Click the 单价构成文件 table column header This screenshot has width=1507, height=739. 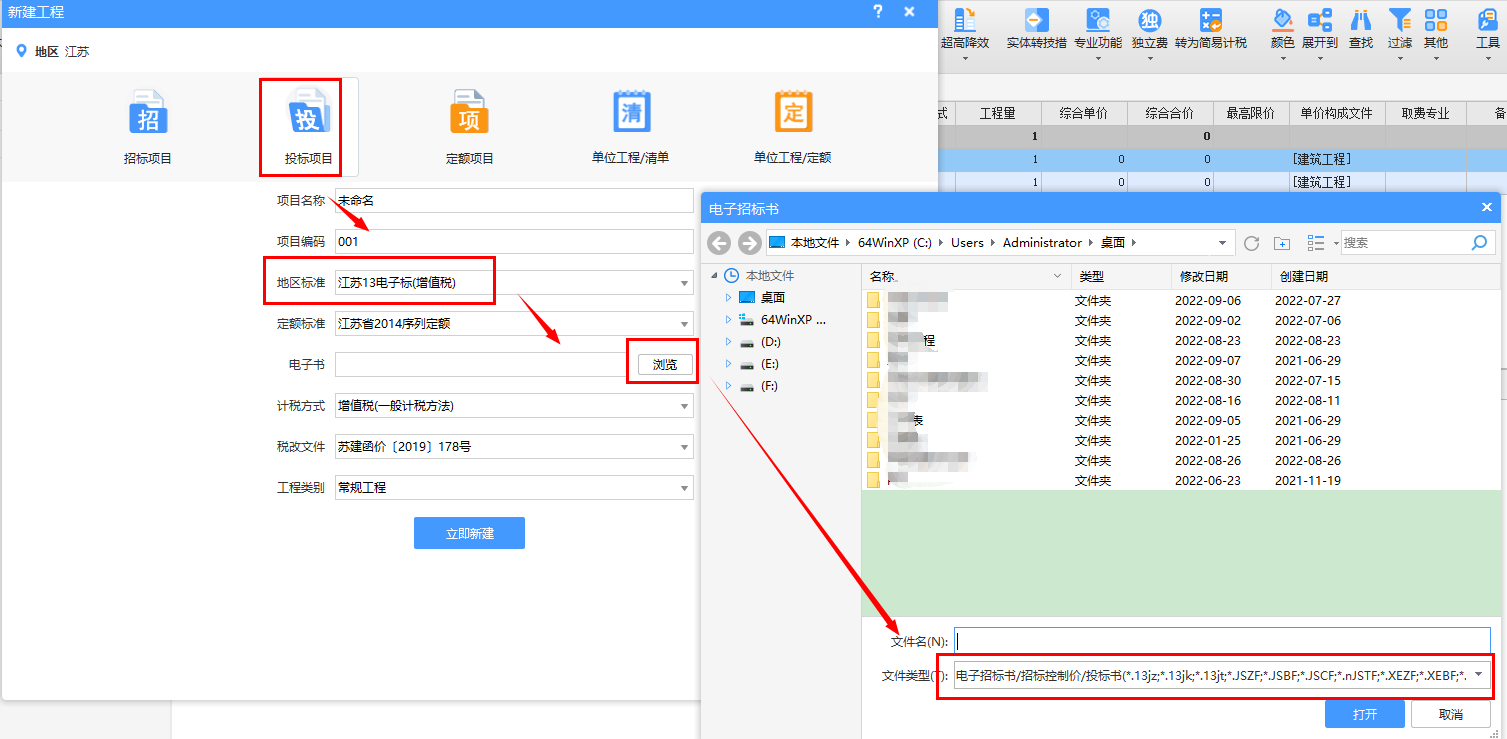pyautogui.click(x=1337, y=113)
